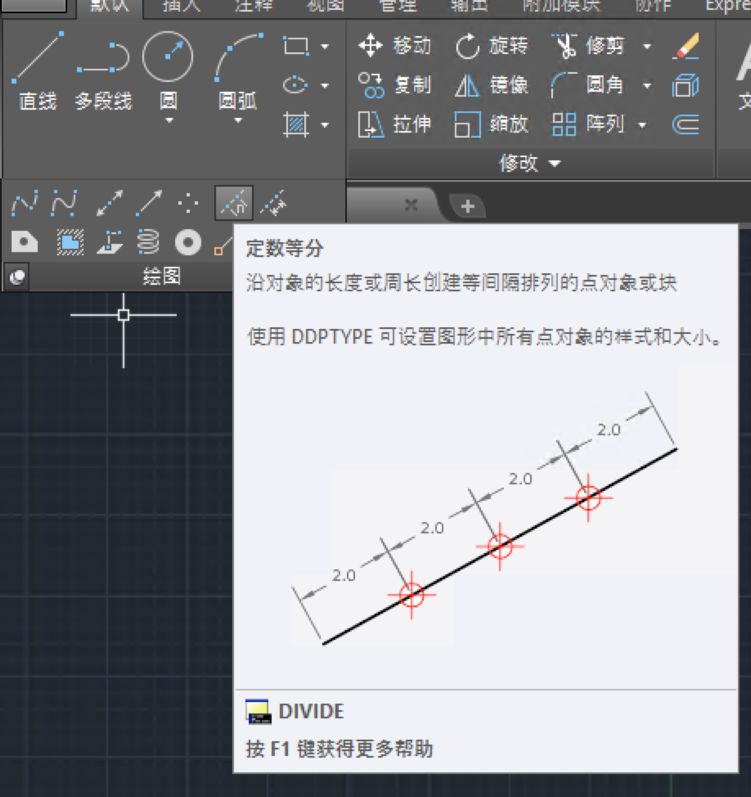Open the dropdown arrow next to 阵列

(642, 125)
